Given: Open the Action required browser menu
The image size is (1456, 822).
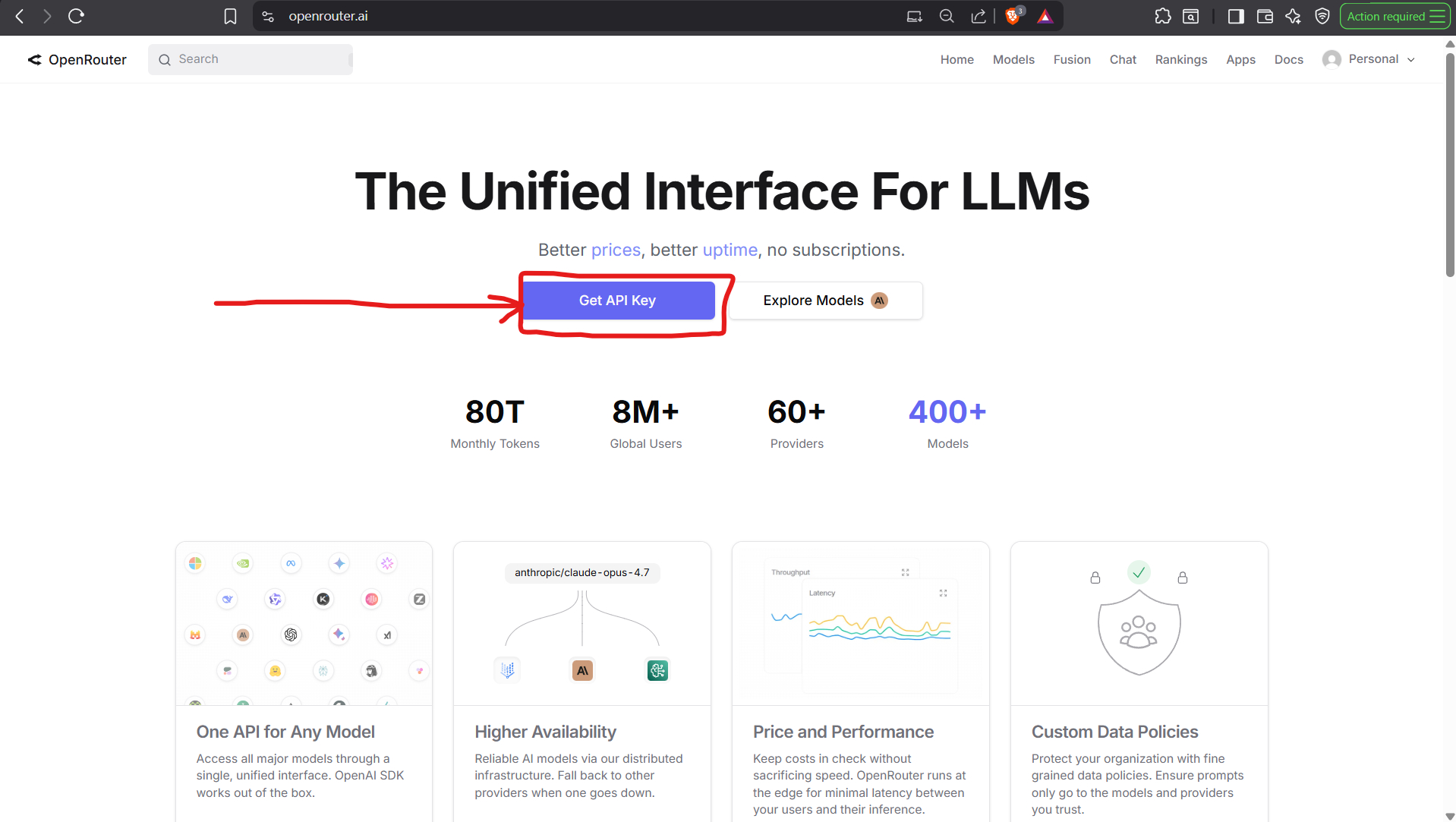Looking at the screenshot, I should coord(1395,16).
